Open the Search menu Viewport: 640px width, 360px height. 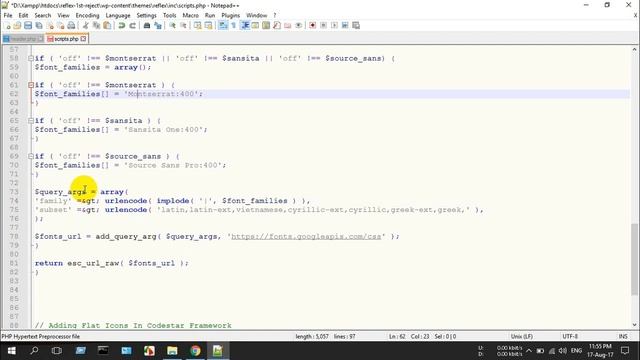(43, 15)
